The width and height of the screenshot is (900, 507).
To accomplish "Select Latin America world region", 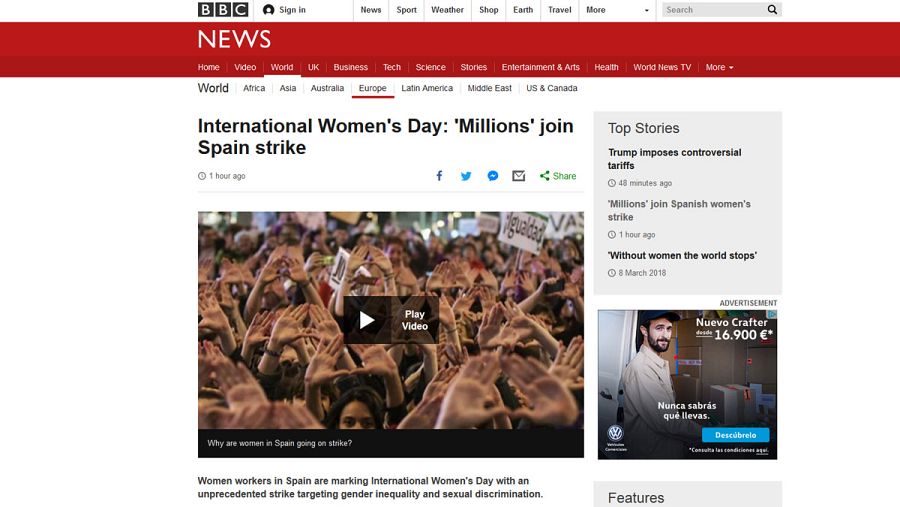I will 427,88.
